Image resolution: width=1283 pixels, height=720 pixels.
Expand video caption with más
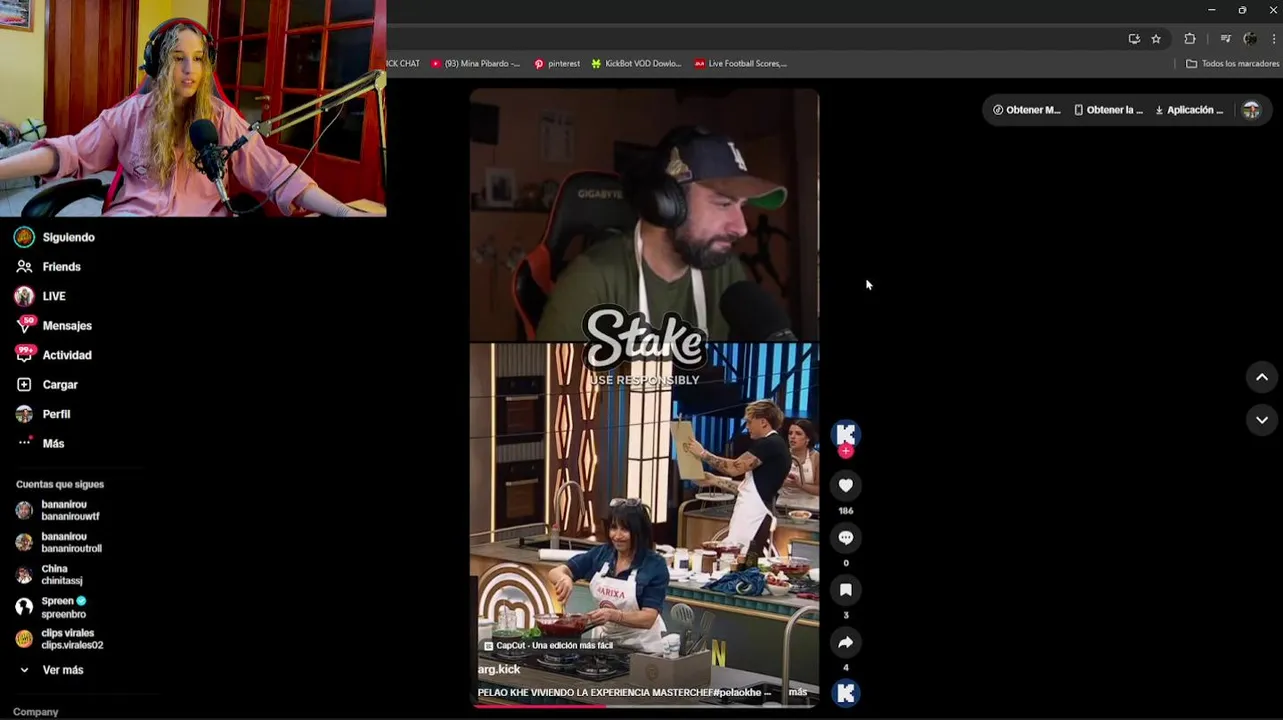point(798,692)
